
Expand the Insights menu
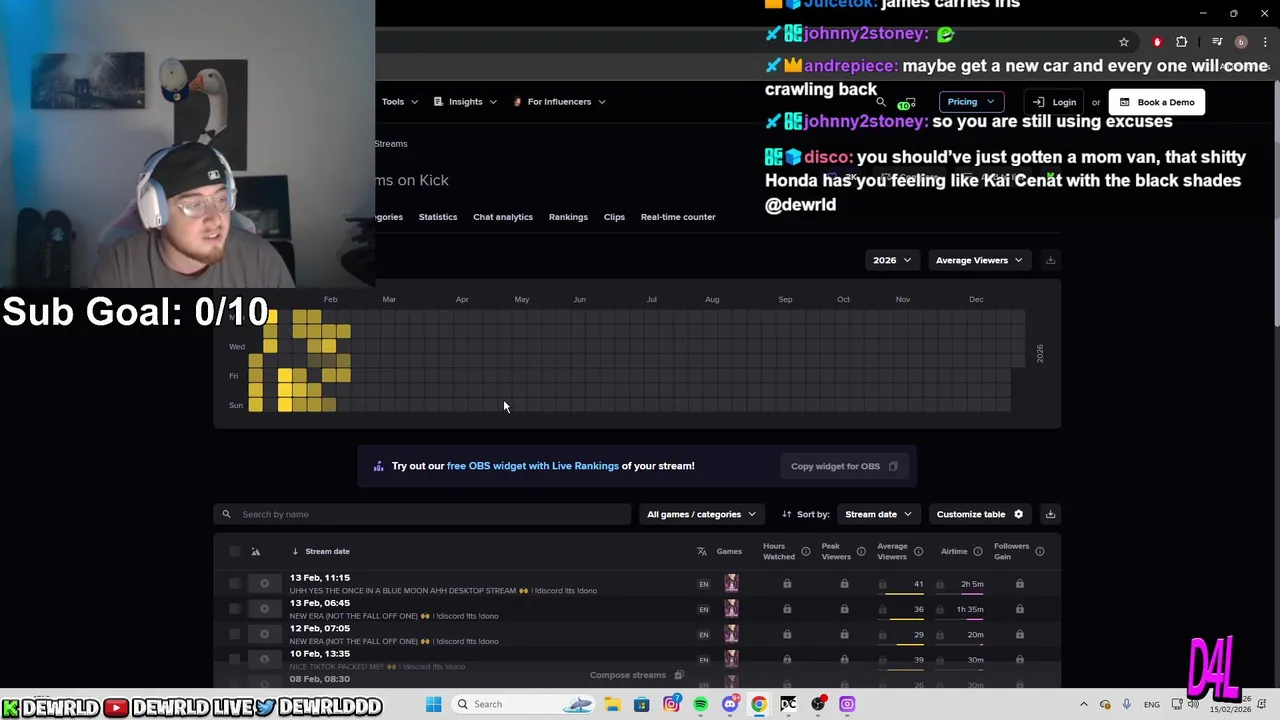click(x=466, y=102)
